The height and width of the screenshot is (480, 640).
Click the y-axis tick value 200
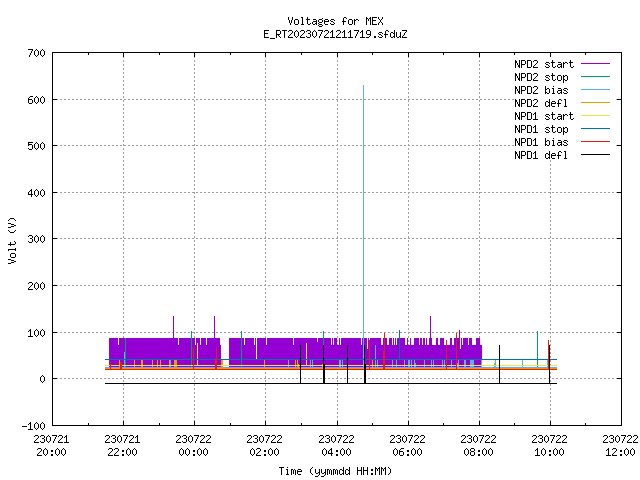36,286
